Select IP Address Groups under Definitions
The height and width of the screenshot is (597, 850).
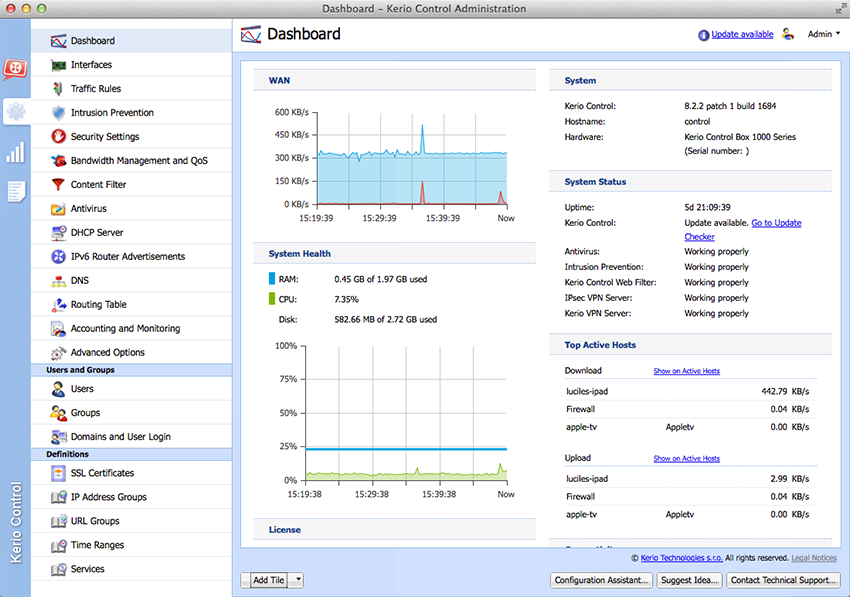pos(132,497)
